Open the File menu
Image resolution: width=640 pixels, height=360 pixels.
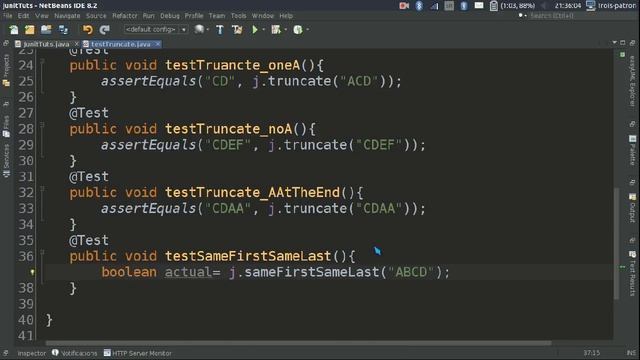[x=7, y=16]
